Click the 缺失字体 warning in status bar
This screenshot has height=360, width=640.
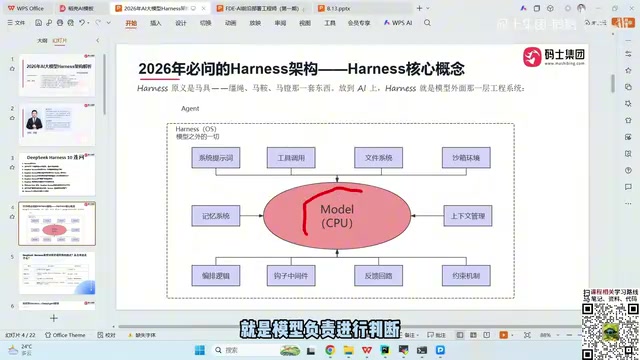[142, 335]
